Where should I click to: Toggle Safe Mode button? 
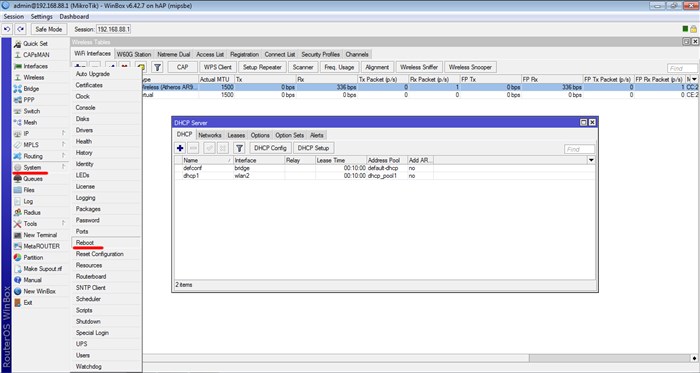click(49, 29)
